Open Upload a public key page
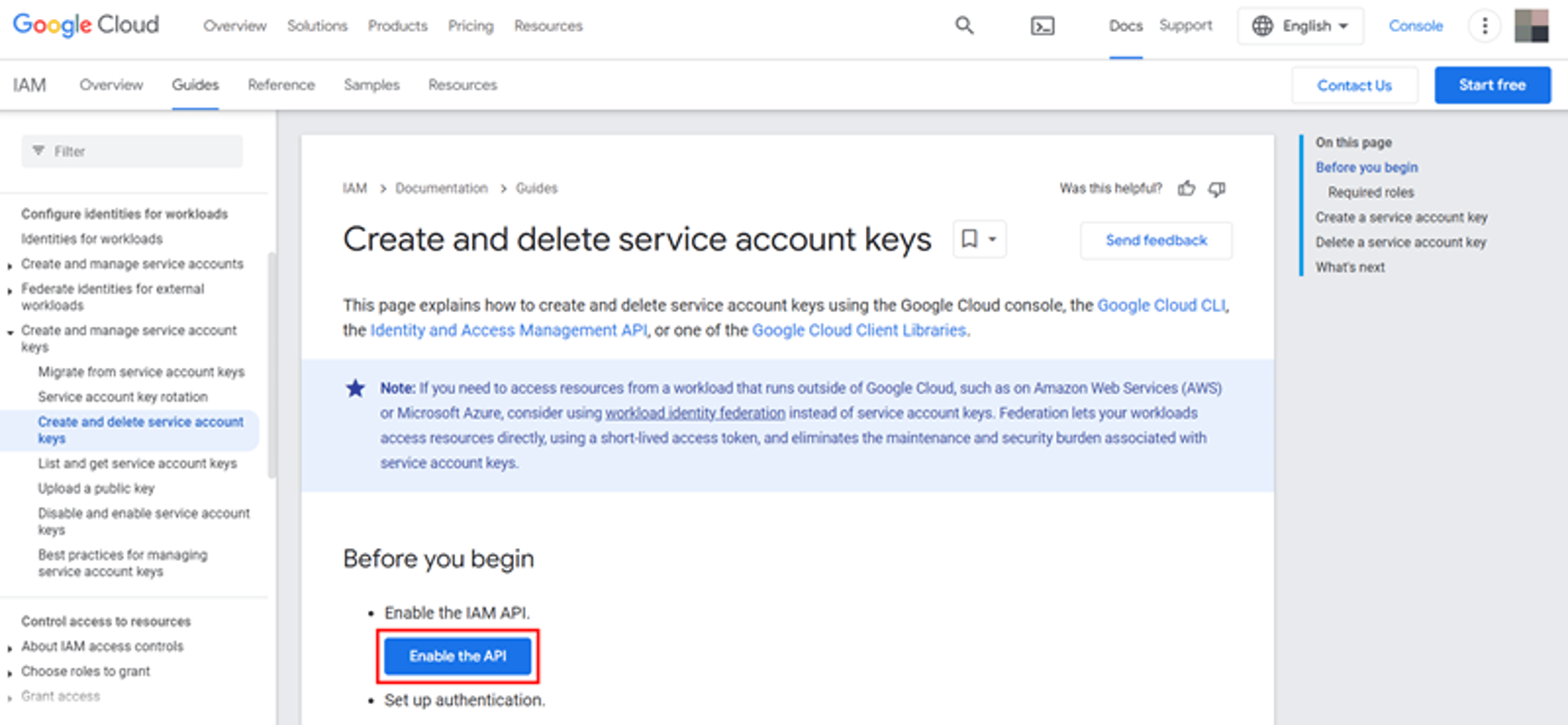Screen dimensions: 1568x725 tap(96, 488)
